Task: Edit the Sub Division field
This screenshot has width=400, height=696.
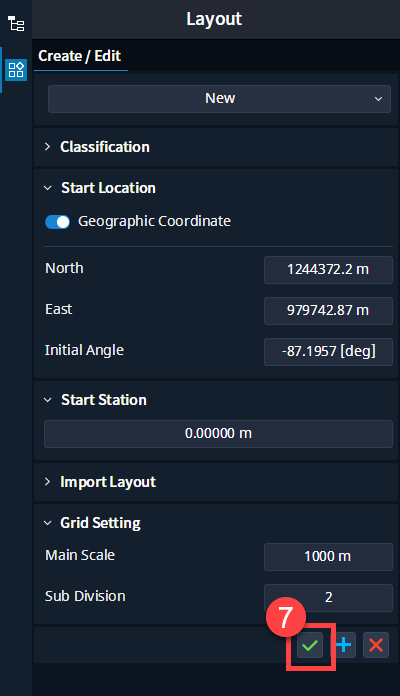Action: point(328,597)
